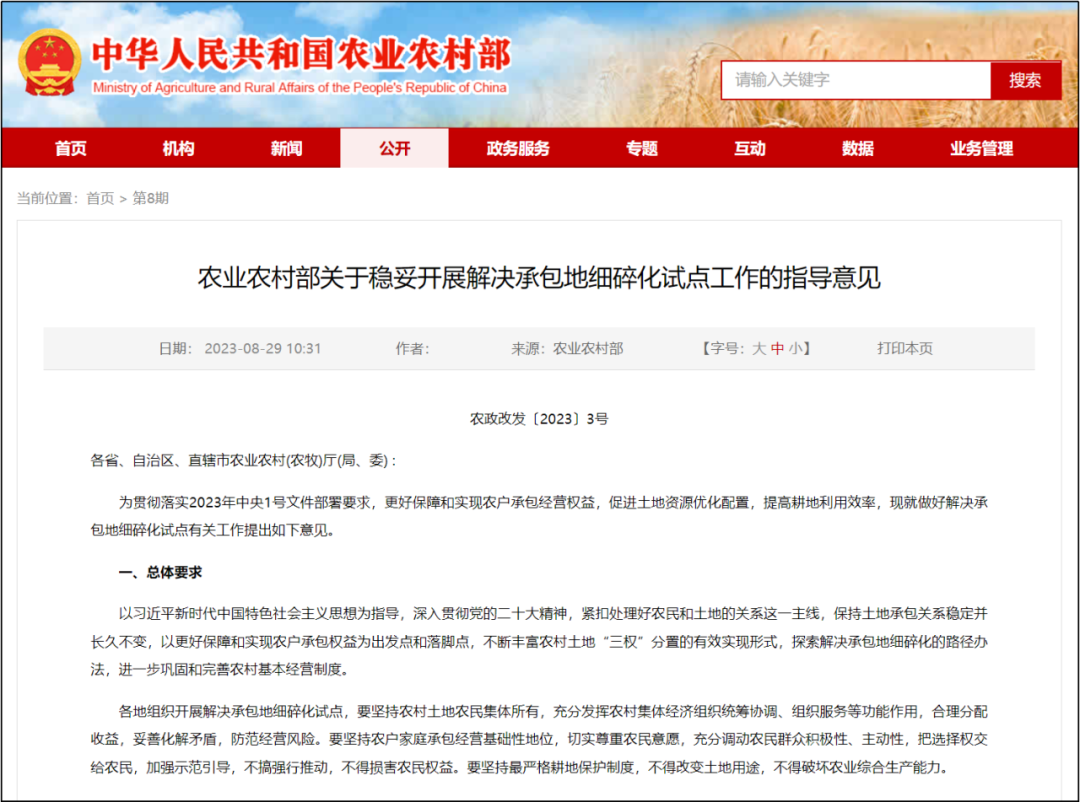Open the 政务服务 navigation tab

(518, 148)
